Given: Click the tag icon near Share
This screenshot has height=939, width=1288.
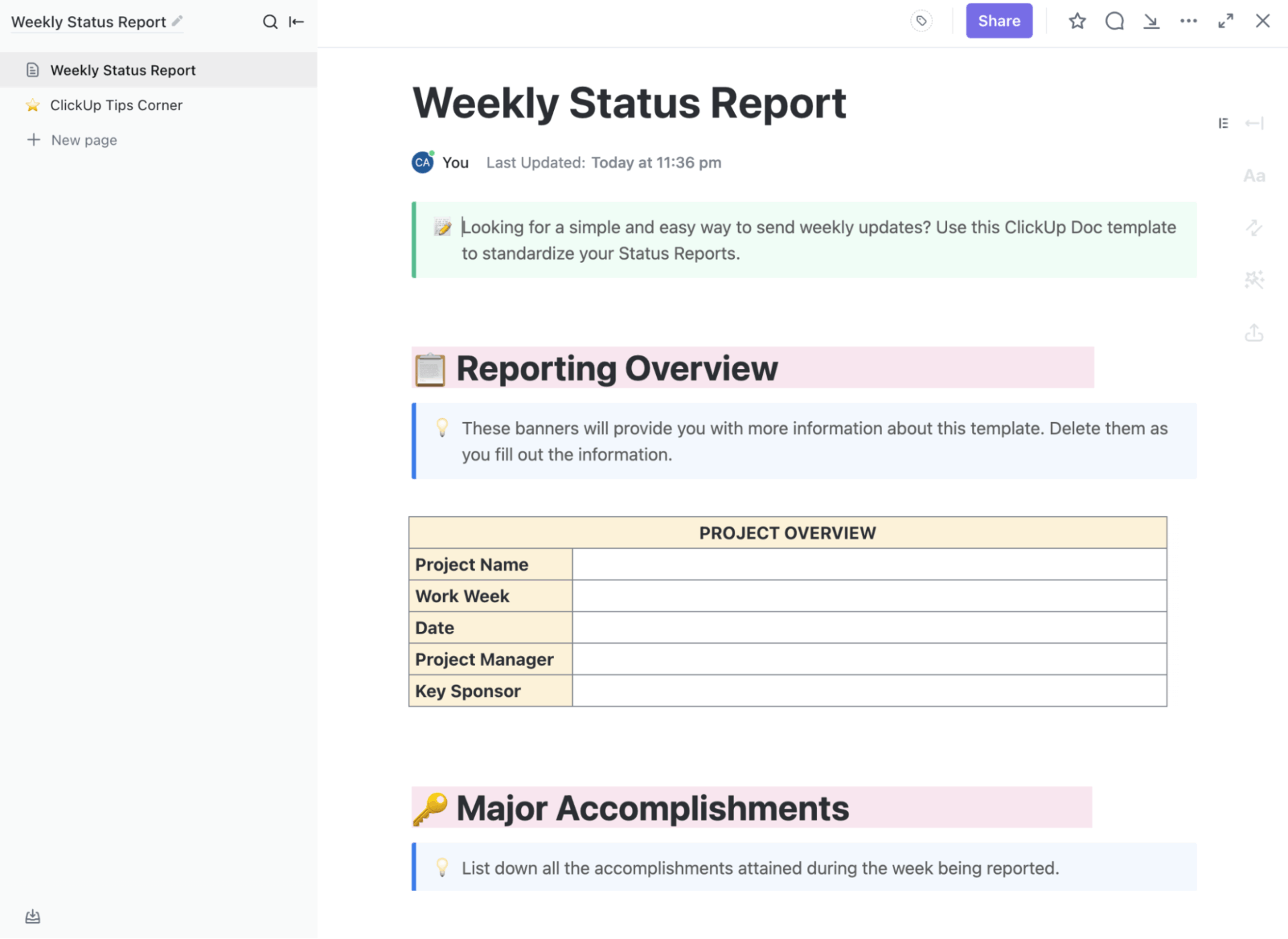Looking at the screenshot, I should [921, 21].
